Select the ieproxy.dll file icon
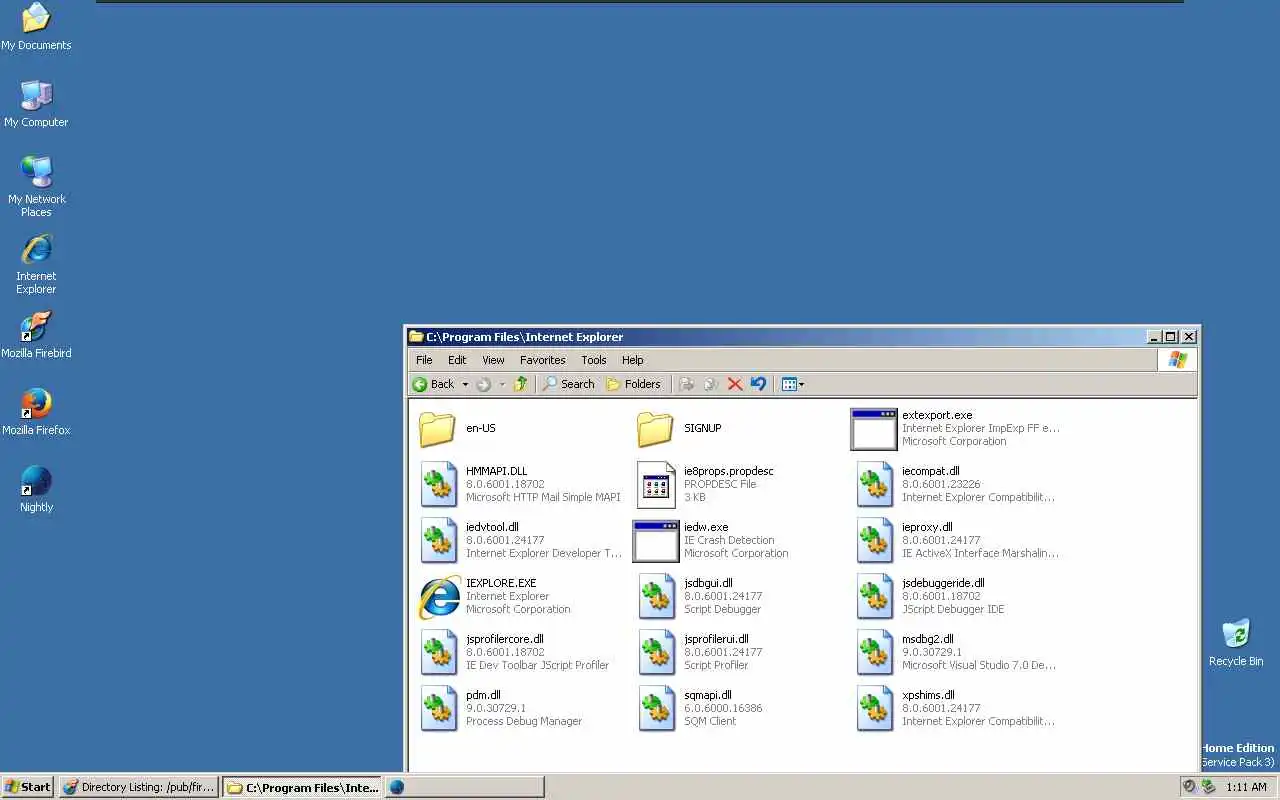 (874, 541)
